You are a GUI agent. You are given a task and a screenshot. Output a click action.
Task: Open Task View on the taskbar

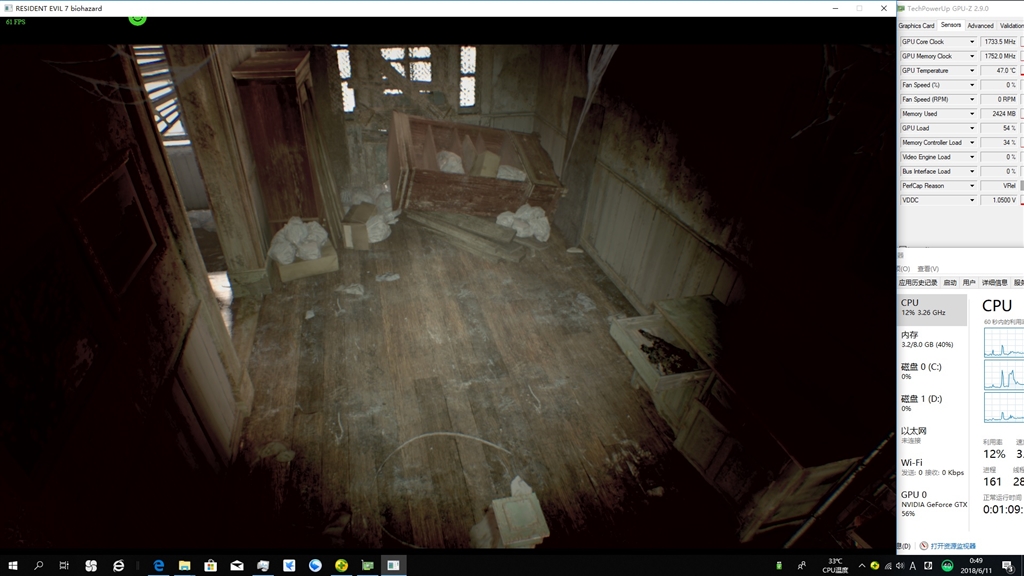point(64,566)
